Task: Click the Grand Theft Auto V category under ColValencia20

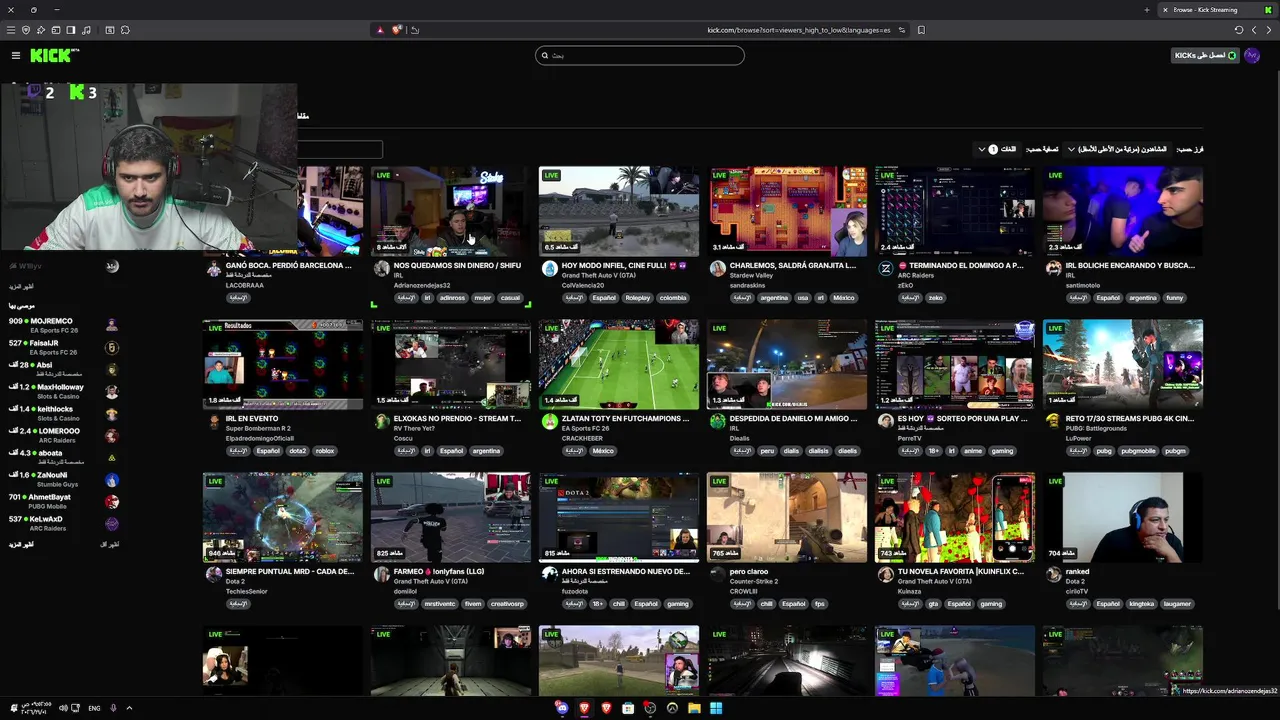Action: pyautogui.click(x=600, y=275)
